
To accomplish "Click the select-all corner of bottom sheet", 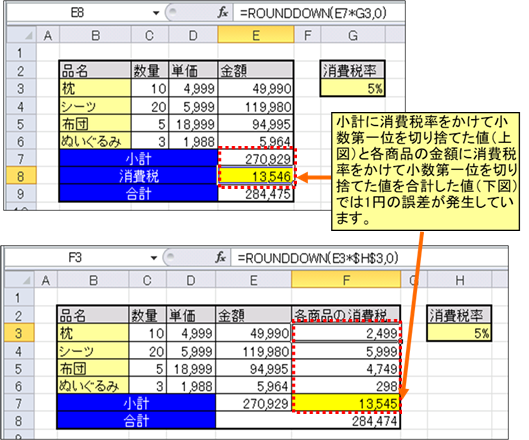I will (x=19, y=280).
